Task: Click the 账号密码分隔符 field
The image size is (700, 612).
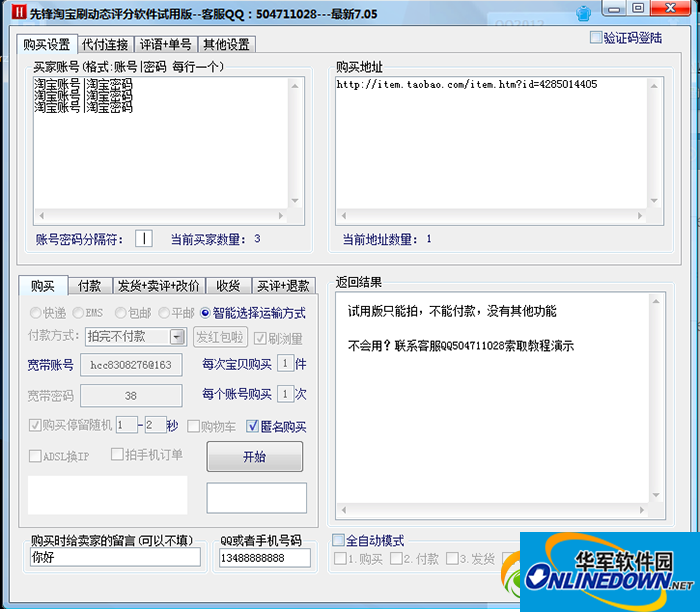Action: (x=144, y=239)
